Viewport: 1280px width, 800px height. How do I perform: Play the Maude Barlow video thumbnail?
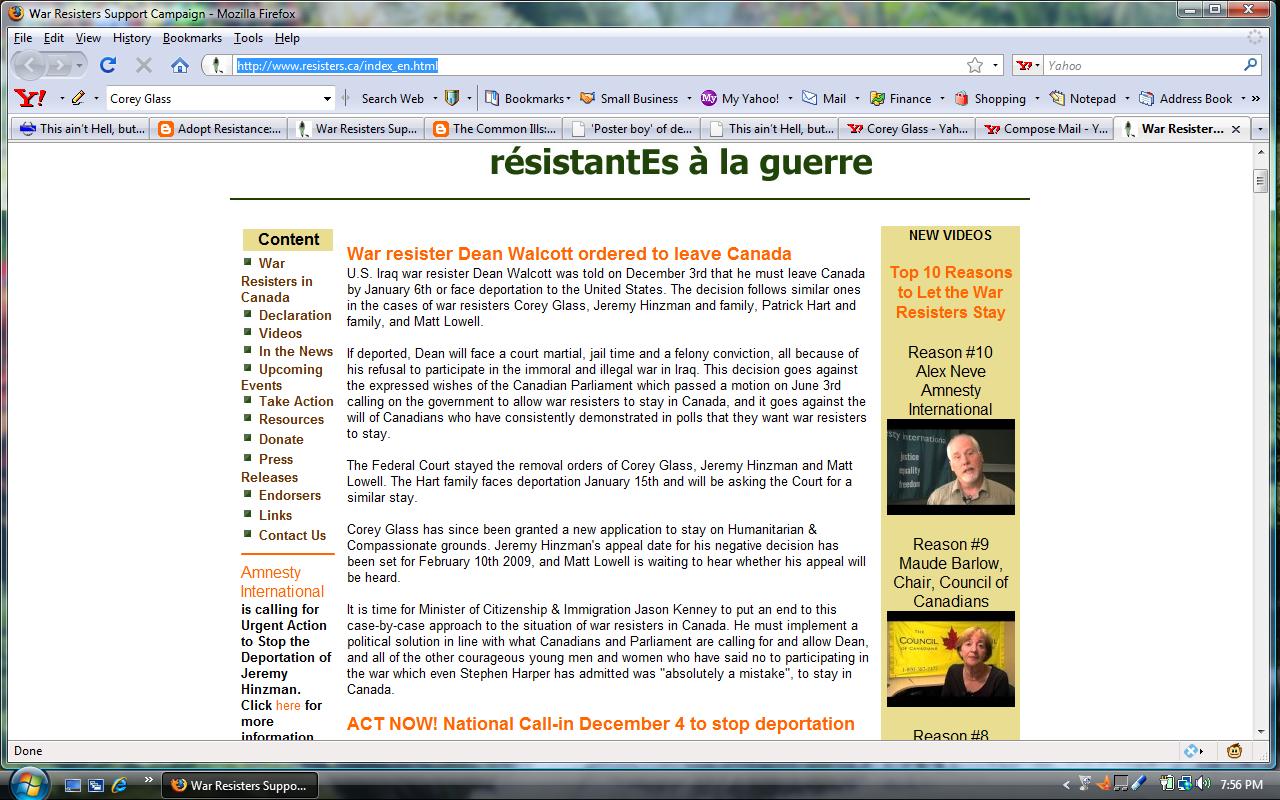click(950, 659)
